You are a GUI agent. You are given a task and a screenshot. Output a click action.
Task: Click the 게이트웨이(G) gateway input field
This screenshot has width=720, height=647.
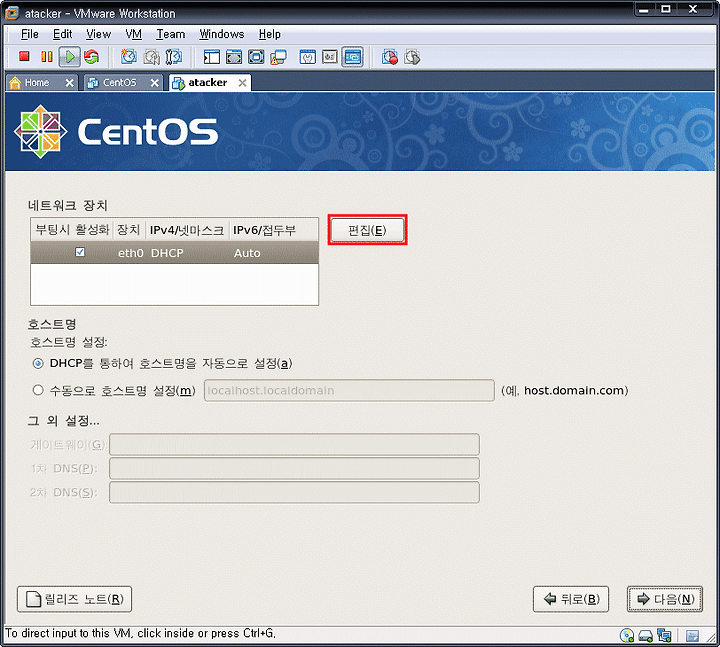click(x=294, y=444)
